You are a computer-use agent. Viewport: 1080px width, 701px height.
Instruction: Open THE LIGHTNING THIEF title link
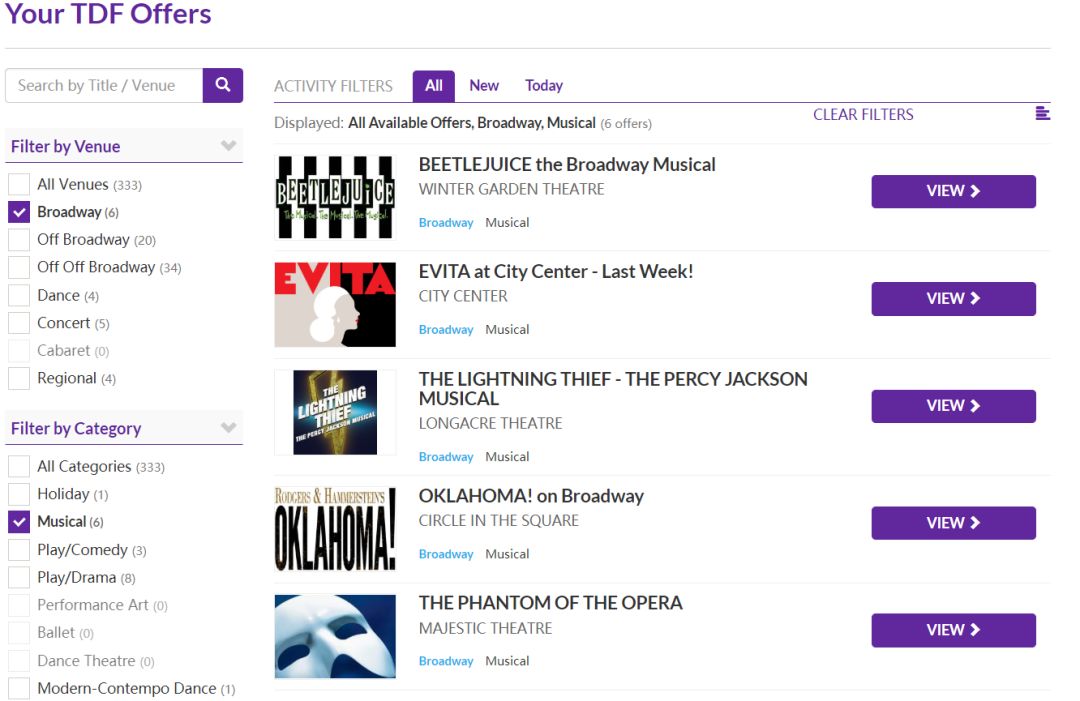tap(613, 388)
